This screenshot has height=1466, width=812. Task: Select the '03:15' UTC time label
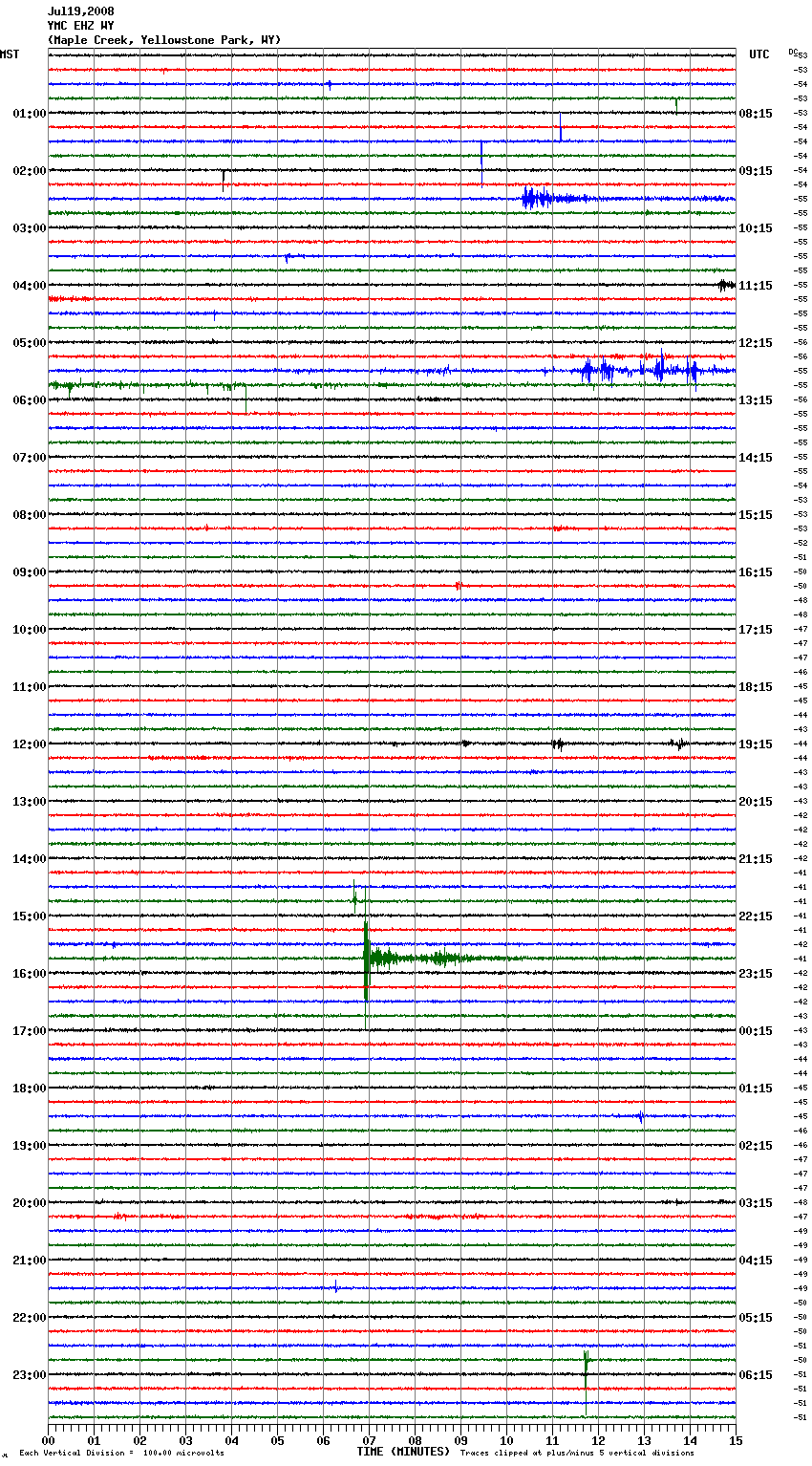(x=756, y=1203)
